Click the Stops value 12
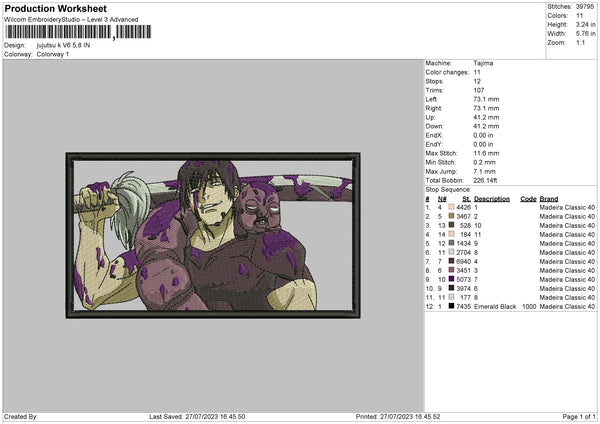 tap(477, 81)
